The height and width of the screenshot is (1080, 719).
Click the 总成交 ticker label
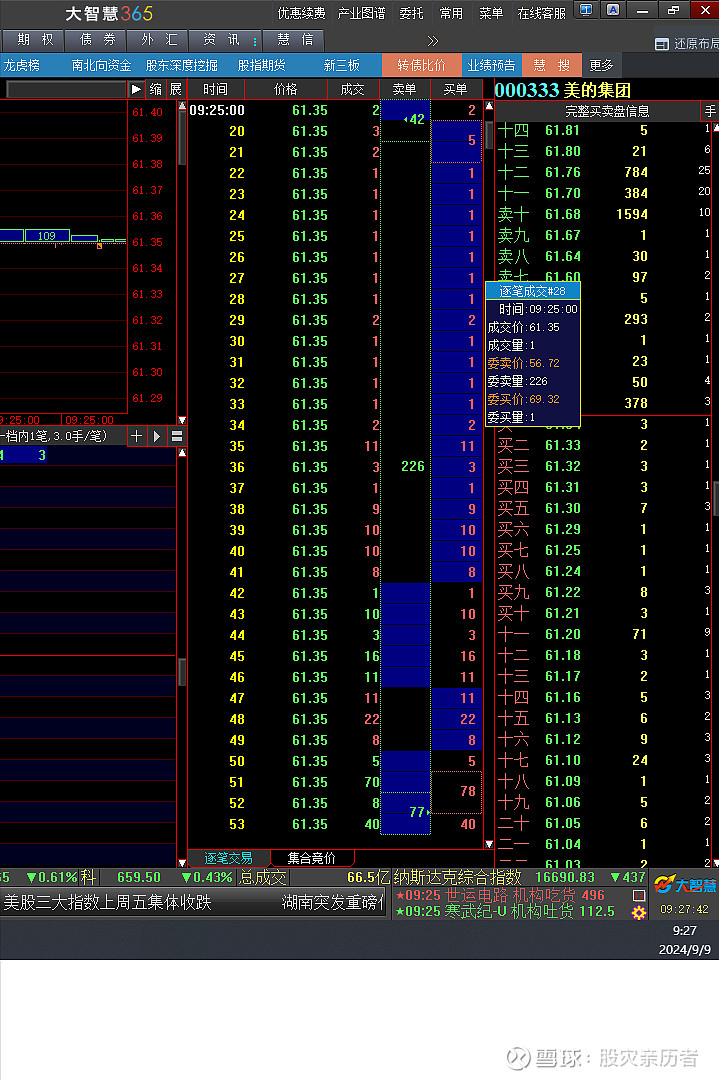262,878
